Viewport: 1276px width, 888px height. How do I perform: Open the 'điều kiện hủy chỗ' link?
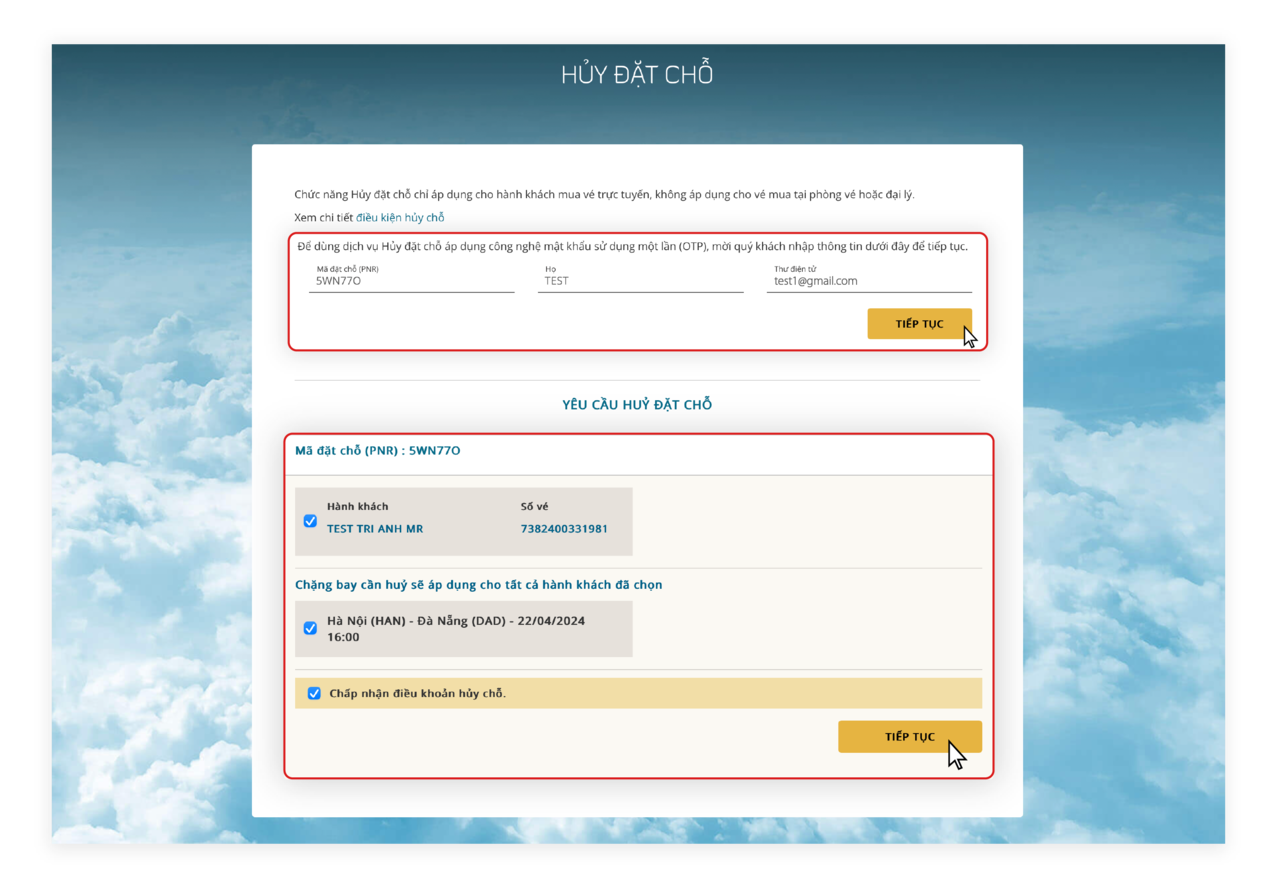(x=400, y=218)
